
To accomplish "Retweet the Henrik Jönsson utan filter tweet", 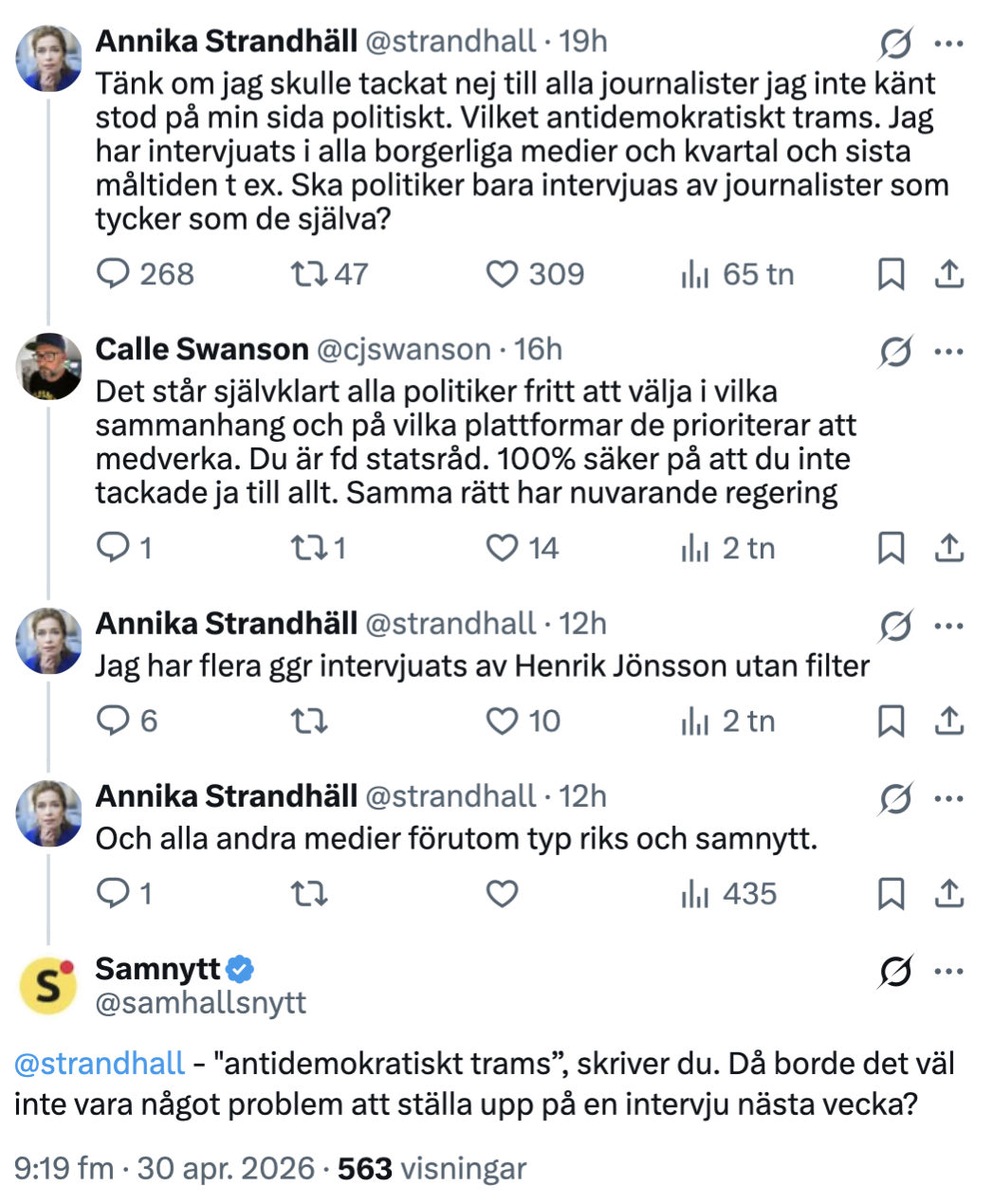I will [309, 721].
